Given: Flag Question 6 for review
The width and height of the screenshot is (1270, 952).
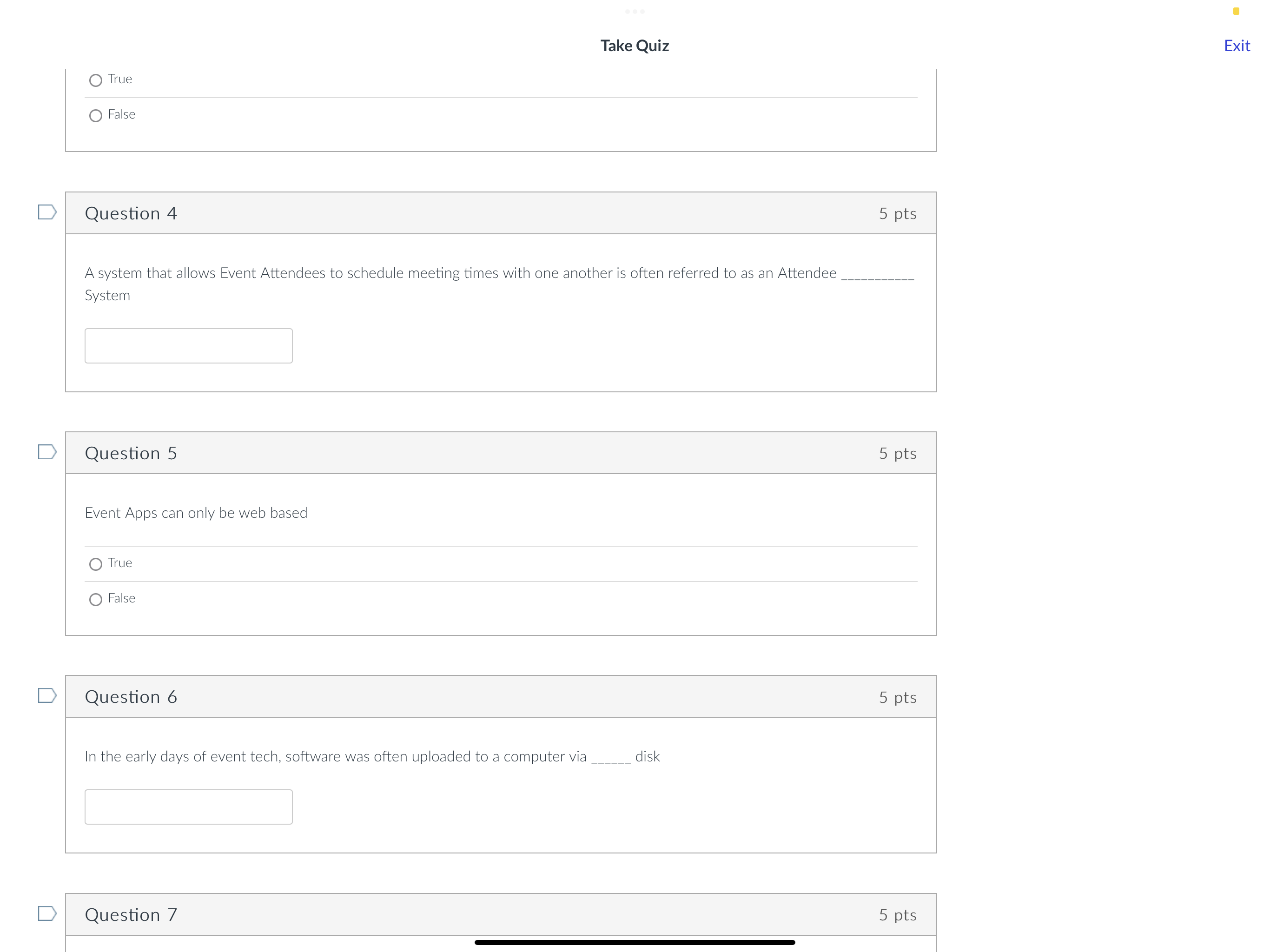Looking at the screenshot, I should pos(48,696).
